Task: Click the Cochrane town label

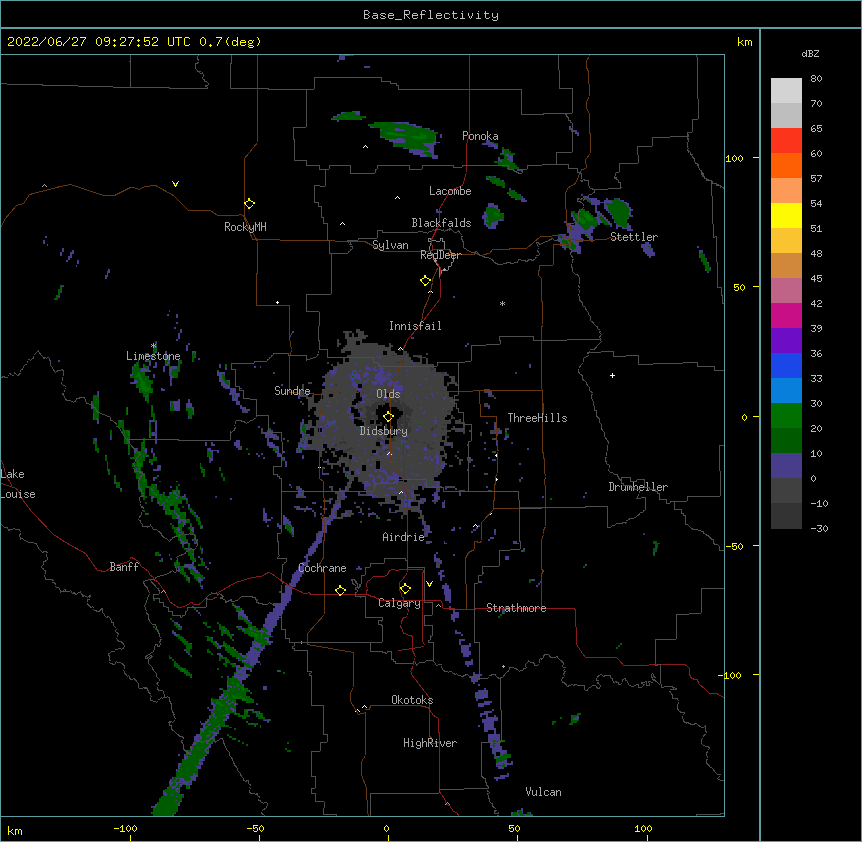Action: (x=322, y=568)
